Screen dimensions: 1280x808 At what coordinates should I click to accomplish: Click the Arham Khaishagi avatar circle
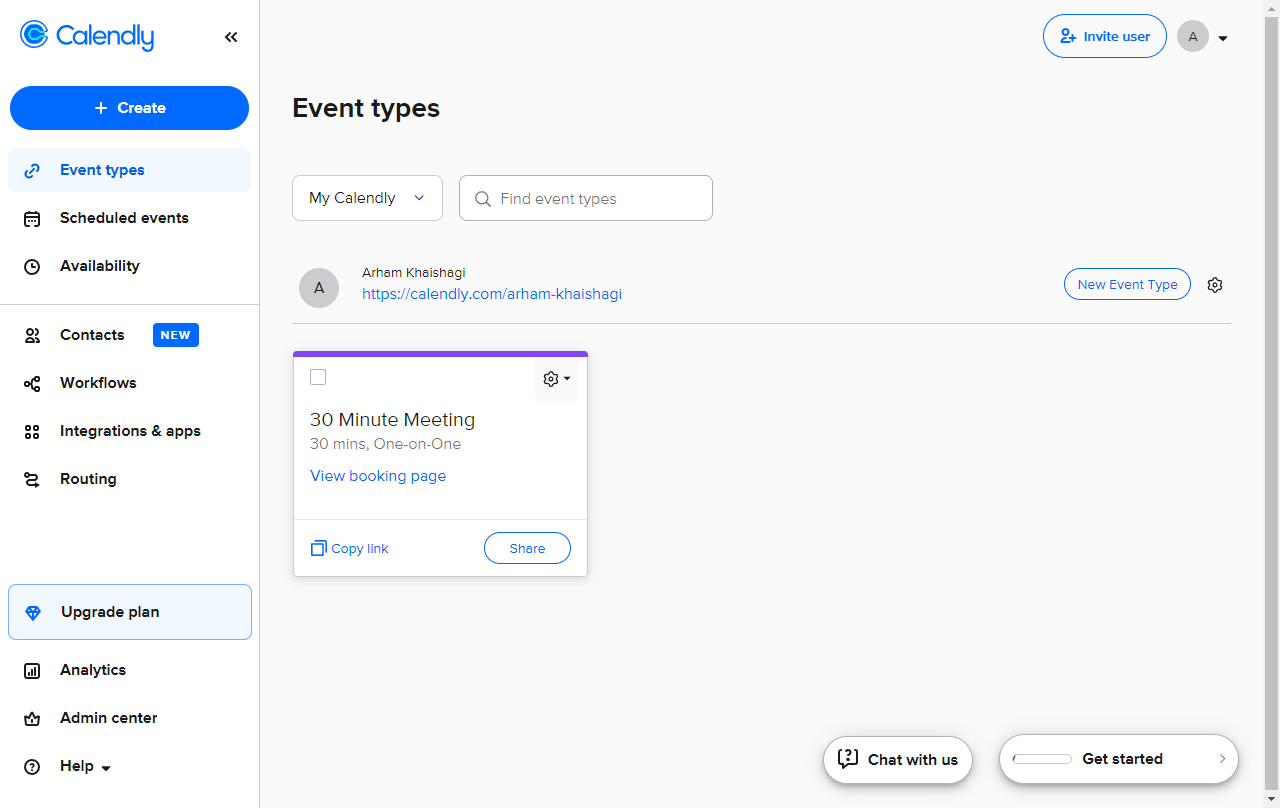click(x=319, y=288)
